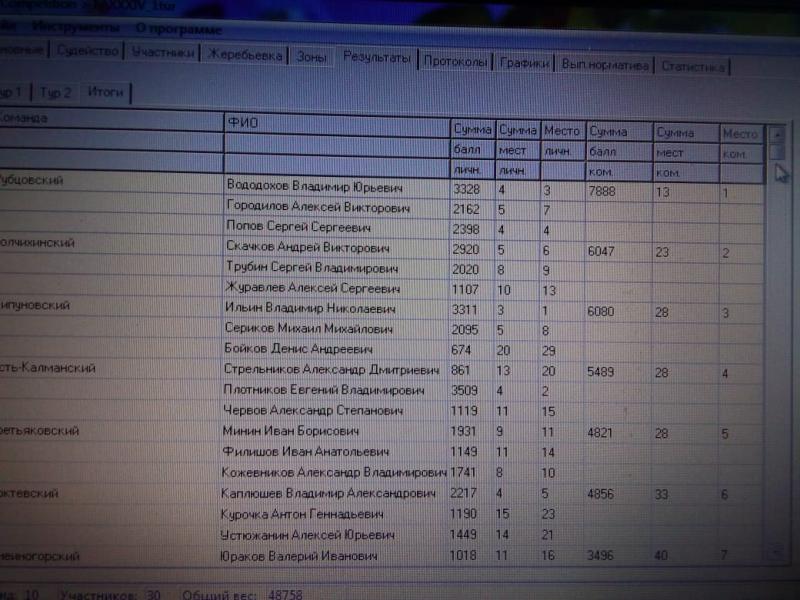Click total weight value 48758

click(x=285, y=595)
